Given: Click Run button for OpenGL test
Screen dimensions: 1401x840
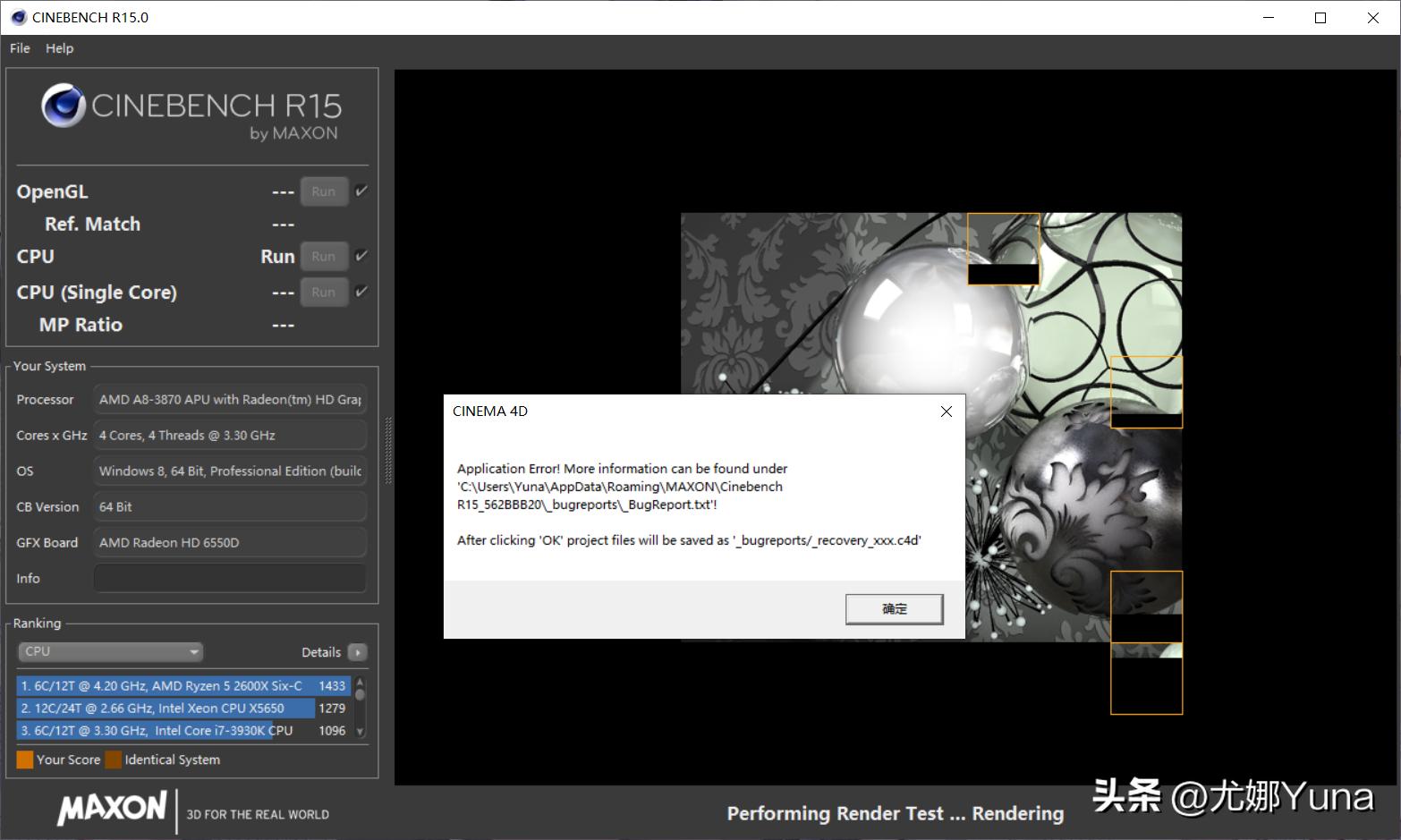Looking at the screenshot, I should (323, 191).
